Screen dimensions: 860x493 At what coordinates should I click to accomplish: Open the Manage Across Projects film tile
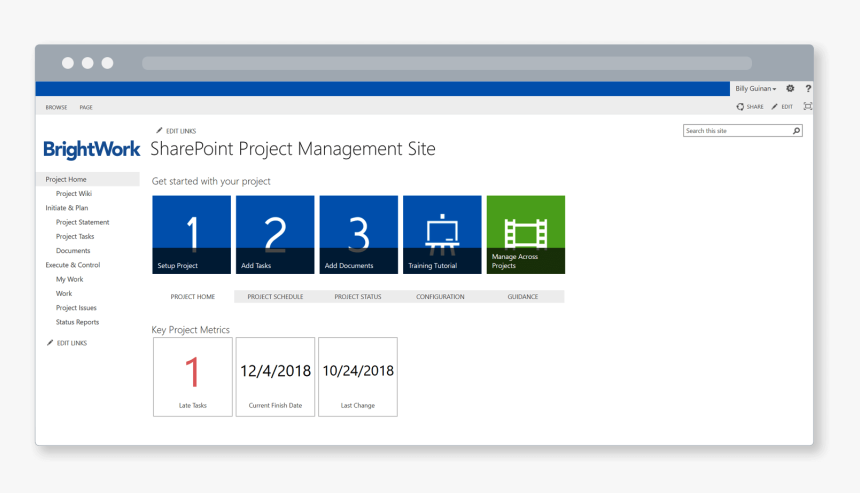[x=526, y=235]
